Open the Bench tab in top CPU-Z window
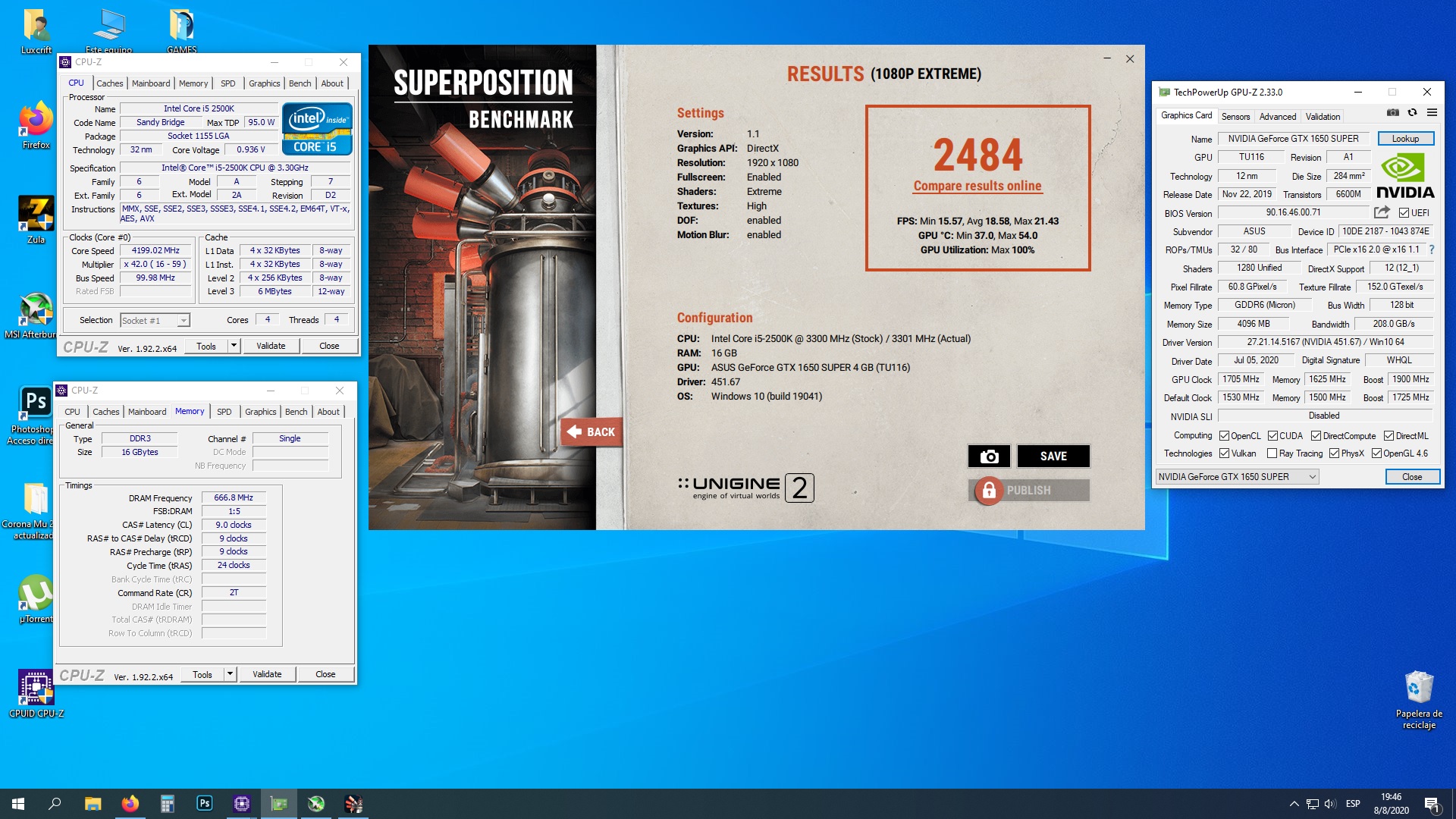Viewport: 1456px width, 819px height. click(300, 83)
